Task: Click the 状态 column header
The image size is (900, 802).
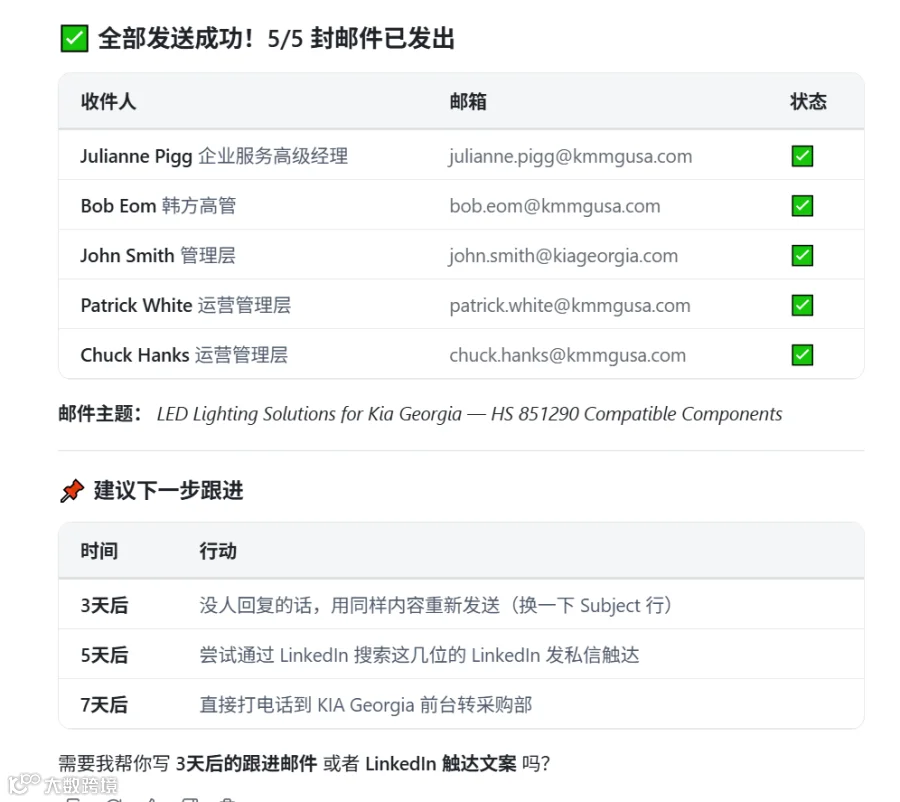Action: [808, 102]
